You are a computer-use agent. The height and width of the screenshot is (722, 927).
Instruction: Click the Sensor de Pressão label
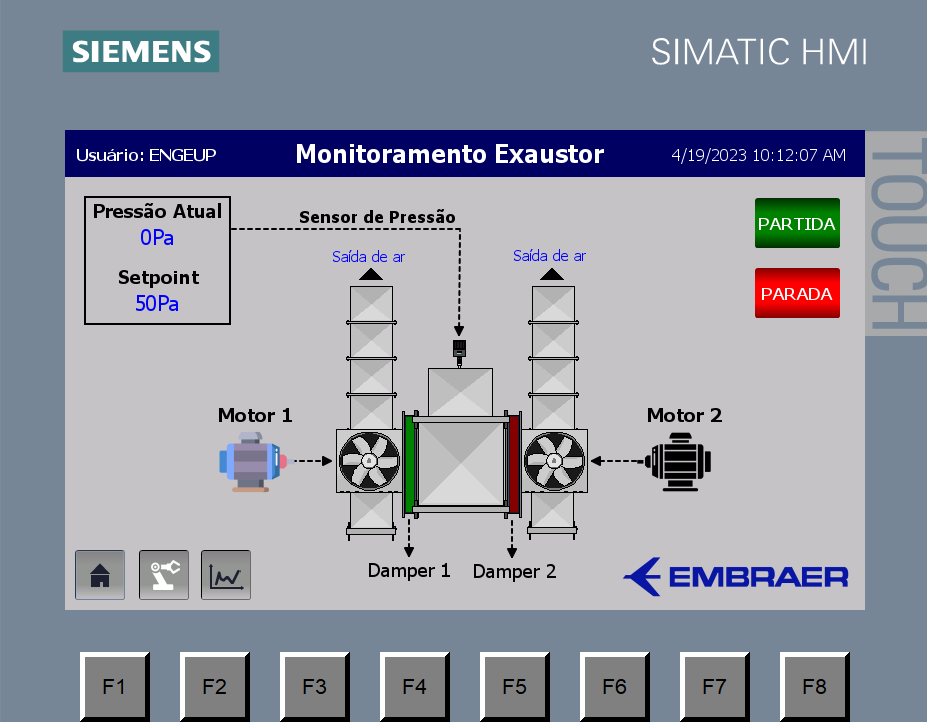pyautogui.click(x=377, y=217)
